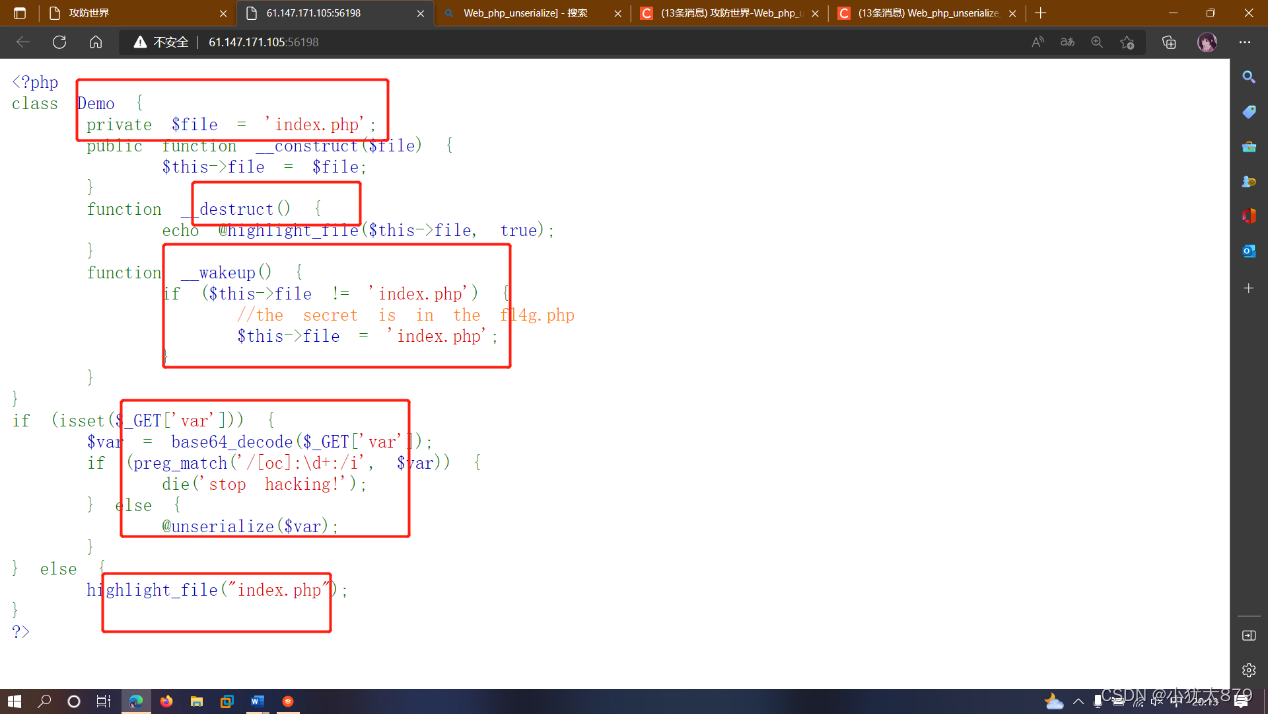Viewport: 1268px width, 714px height.
Task: Click the base64_decode call in the code
Action: click(x=302, y=442)
